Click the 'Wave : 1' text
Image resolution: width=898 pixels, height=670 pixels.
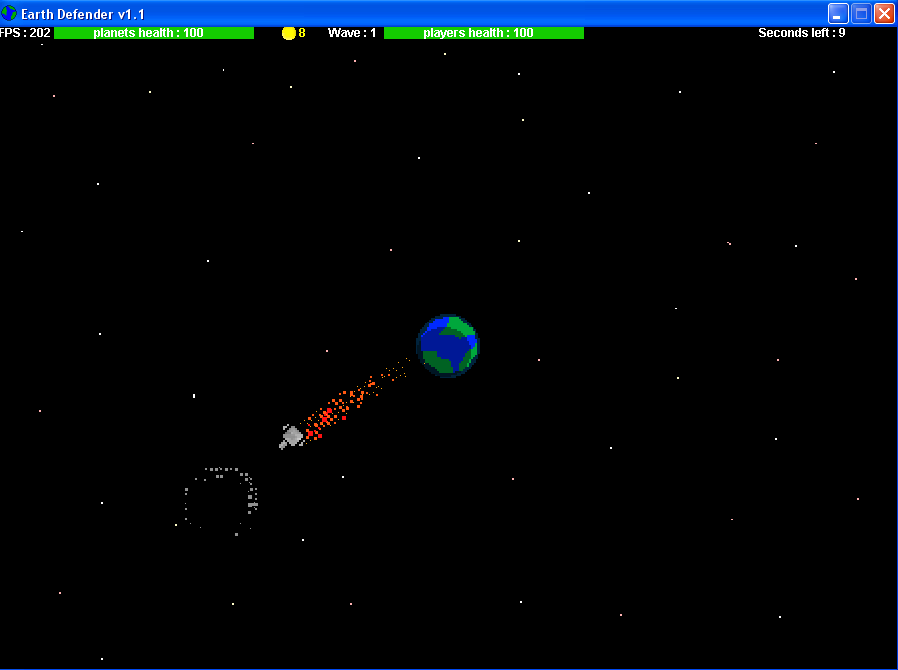pos(352,33)
